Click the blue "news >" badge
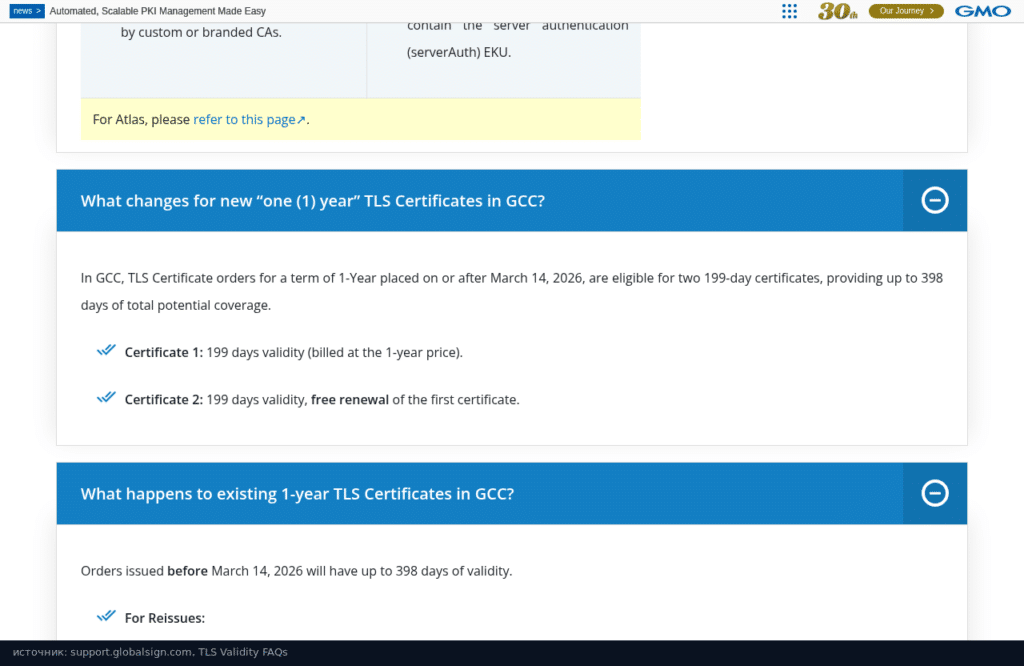 (27, 11)
